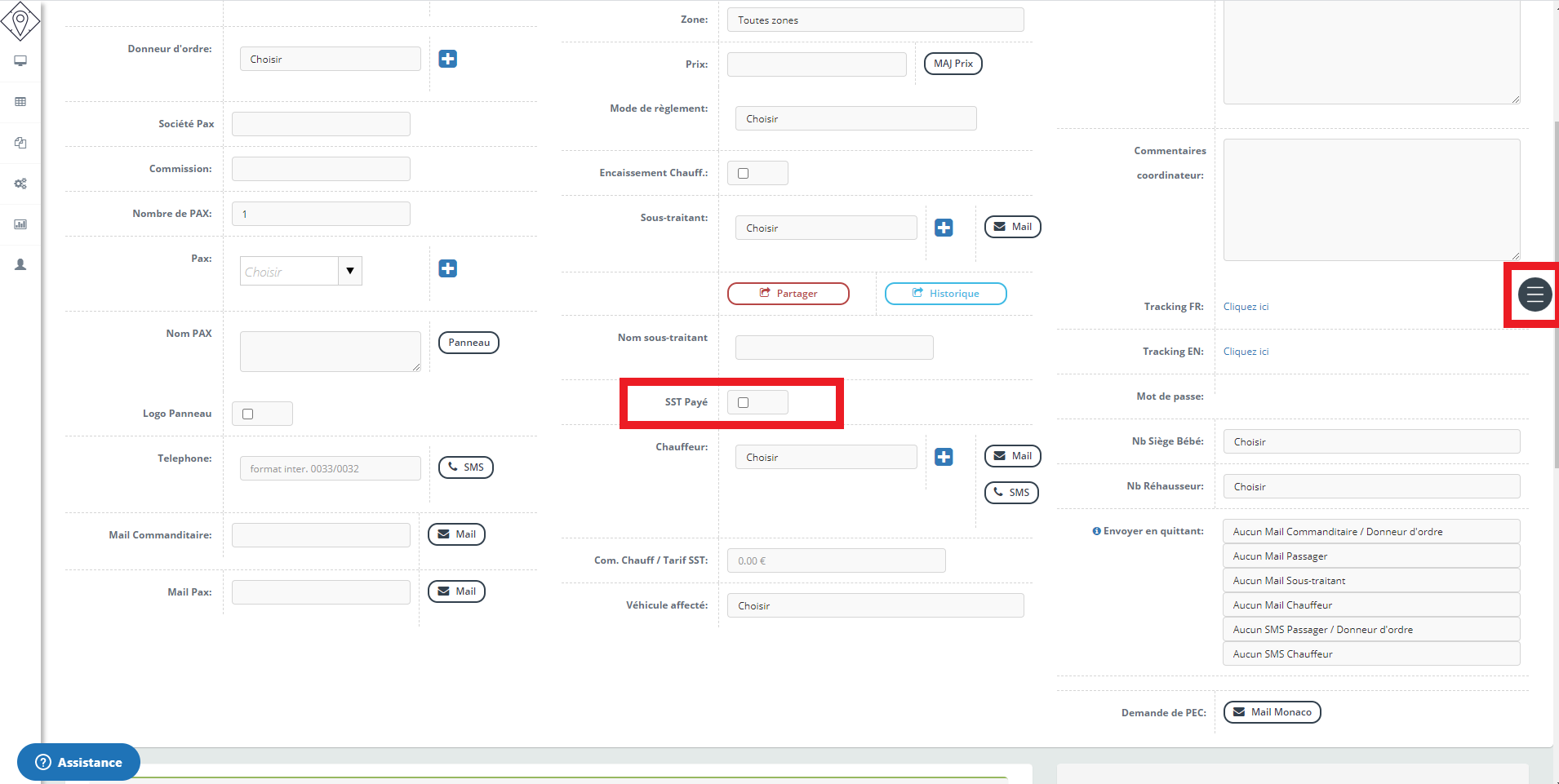The height and width of the screenshot is (784, 1559).
Task: Click the Partager button
Action: tap(788, 294)
